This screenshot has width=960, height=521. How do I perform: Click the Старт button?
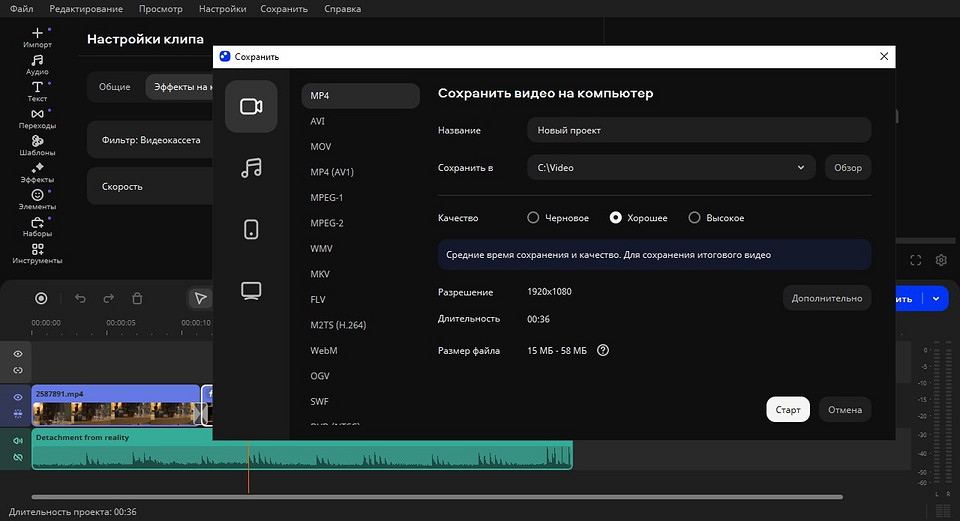(x=788, y=410)
